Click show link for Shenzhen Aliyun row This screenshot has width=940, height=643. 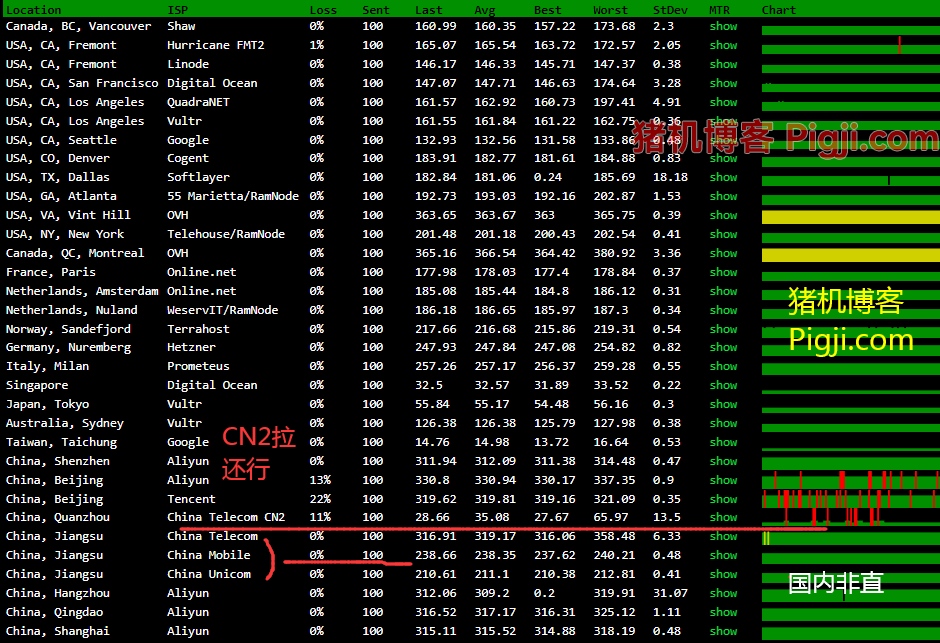tap(723, 461)
